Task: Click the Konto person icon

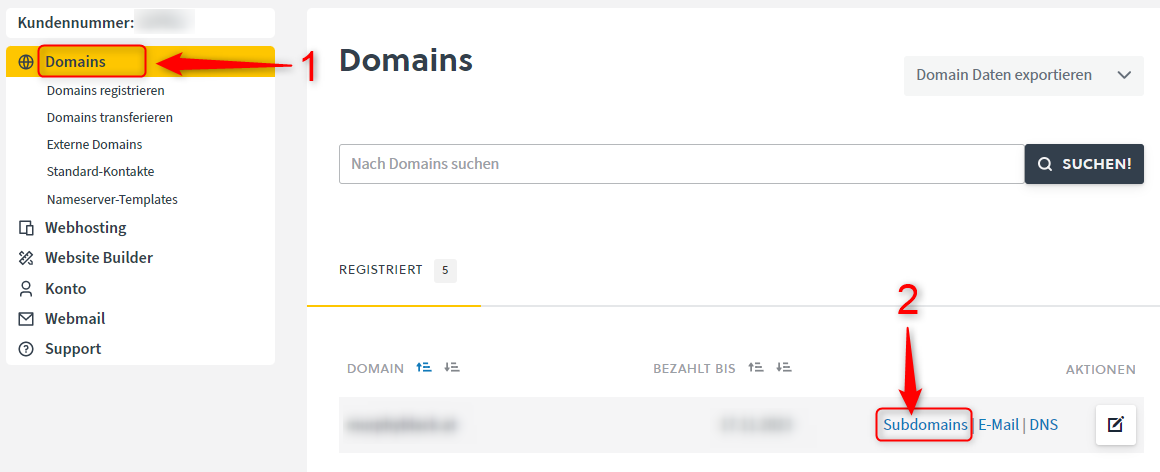Action: point(26,289)
